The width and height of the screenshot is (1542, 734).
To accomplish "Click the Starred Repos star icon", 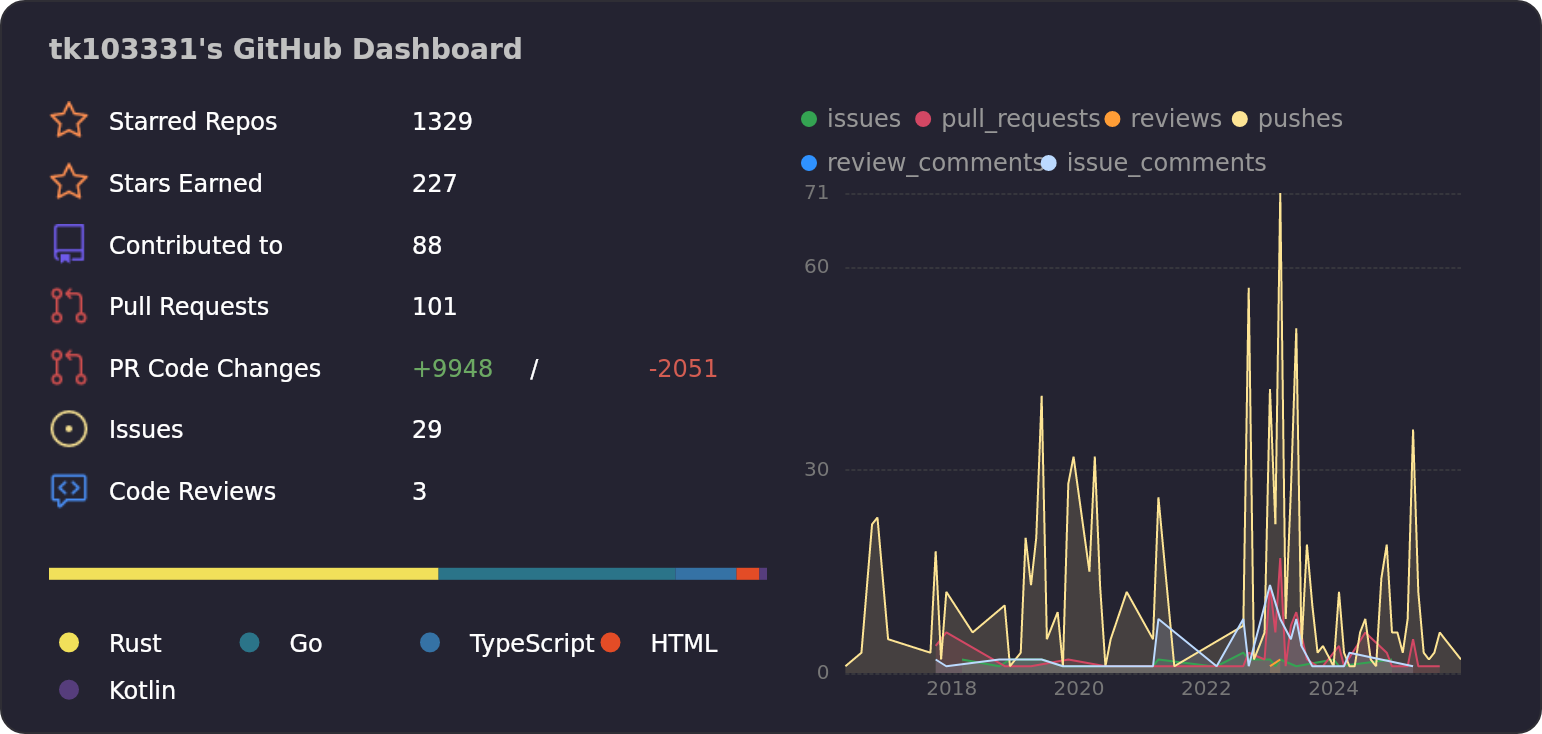I will pos(68,120).
